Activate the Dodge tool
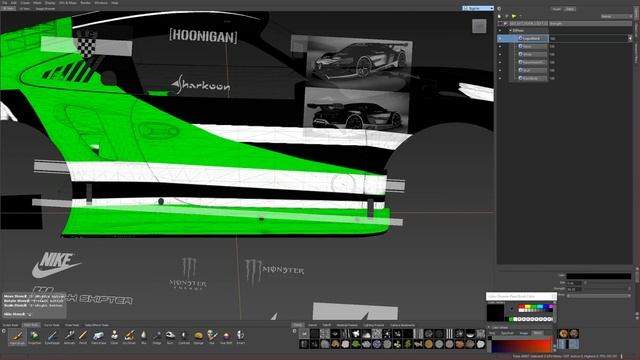 click(x=157, y=336)
